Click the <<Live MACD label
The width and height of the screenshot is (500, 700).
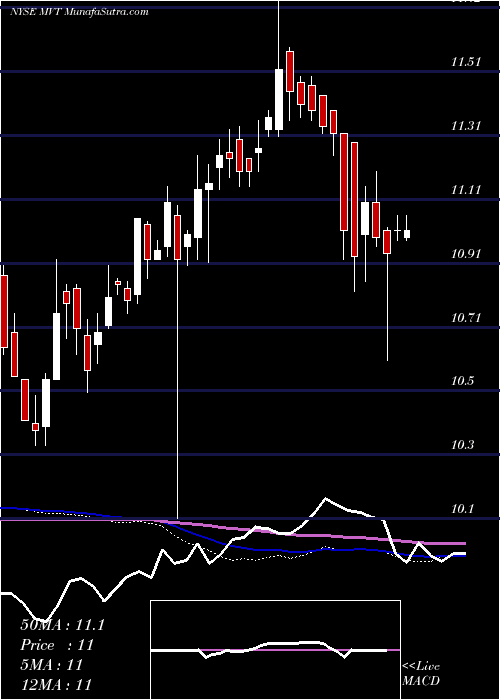tap(421, 674)
